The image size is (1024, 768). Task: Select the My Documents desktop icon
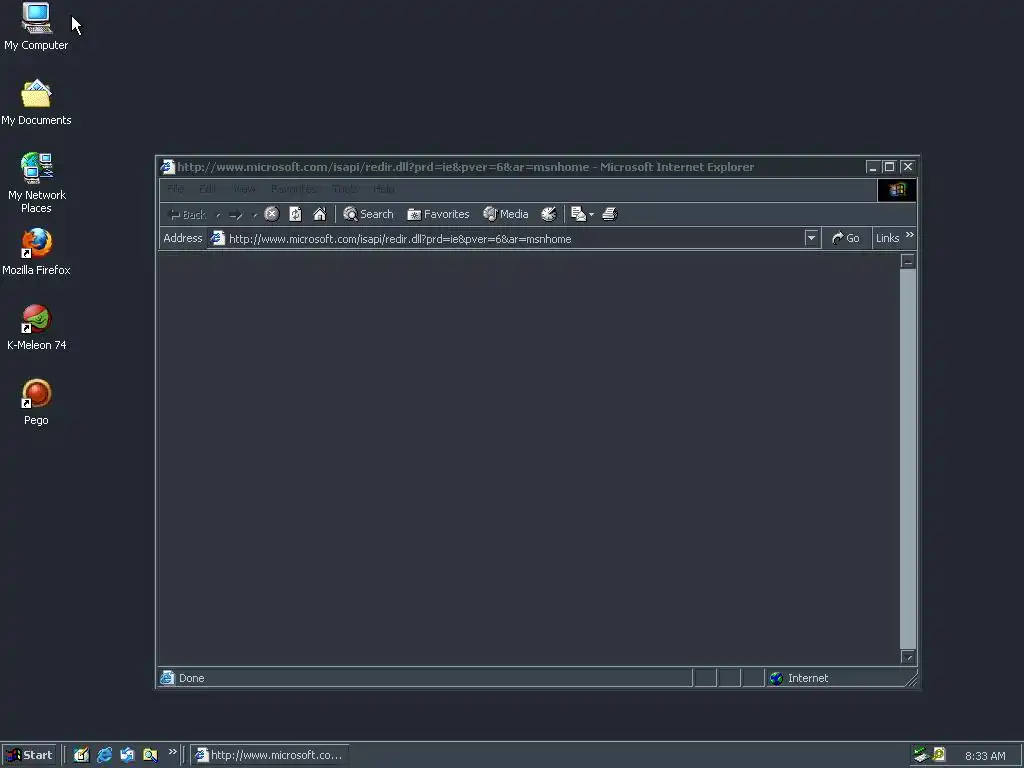pyautogui.click(x=36, y=103)
